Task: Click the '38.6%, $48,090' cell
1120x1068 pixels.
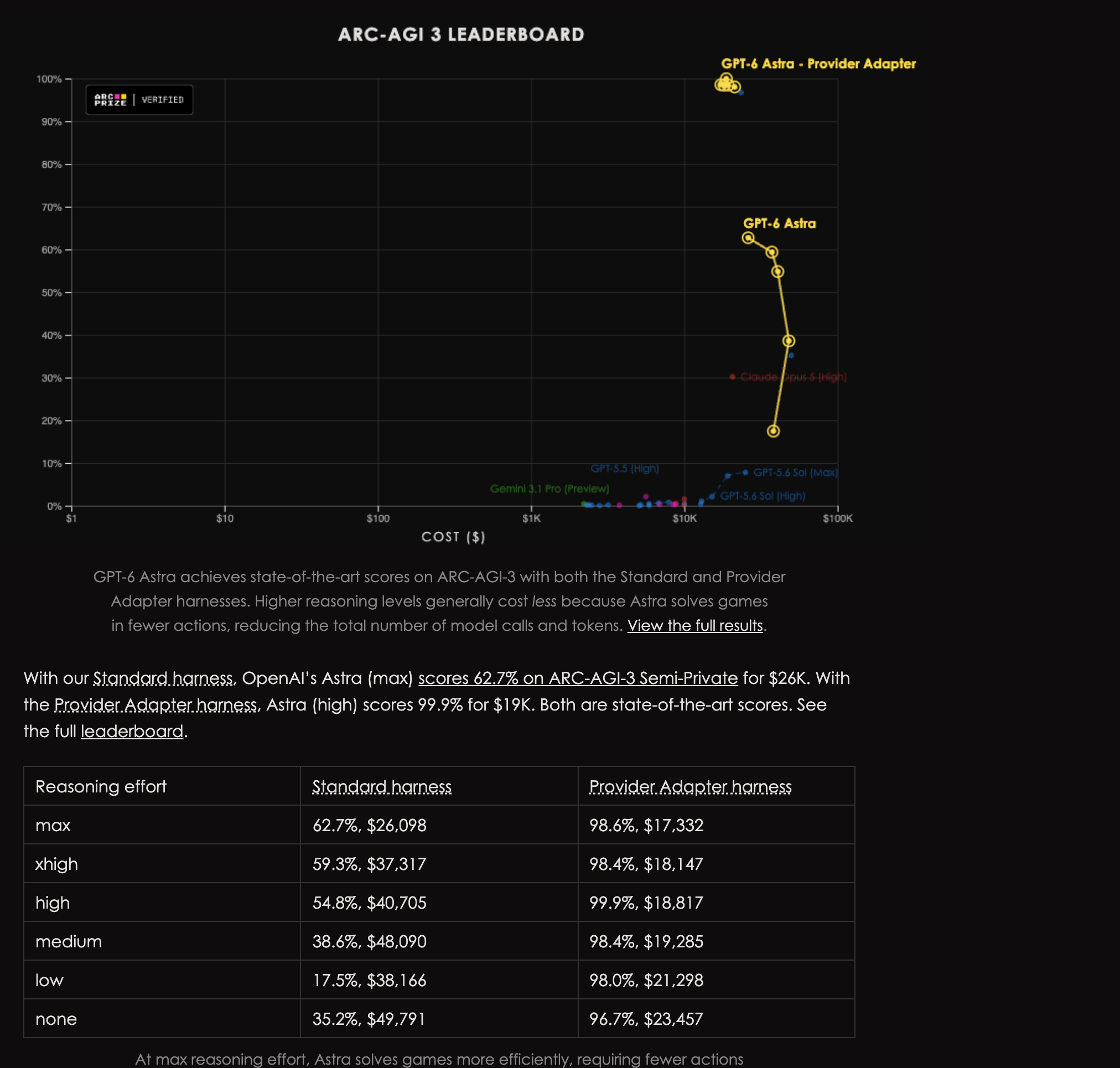Action: tap(439, 941)
